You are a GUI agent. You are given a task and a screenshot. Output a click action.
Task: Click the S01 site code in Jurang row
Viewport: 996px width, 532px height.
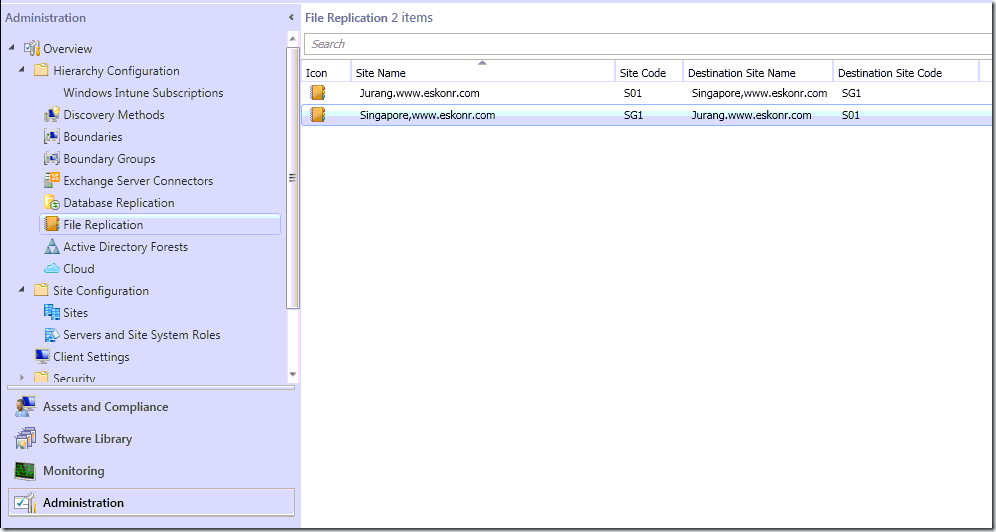(633, 93)
